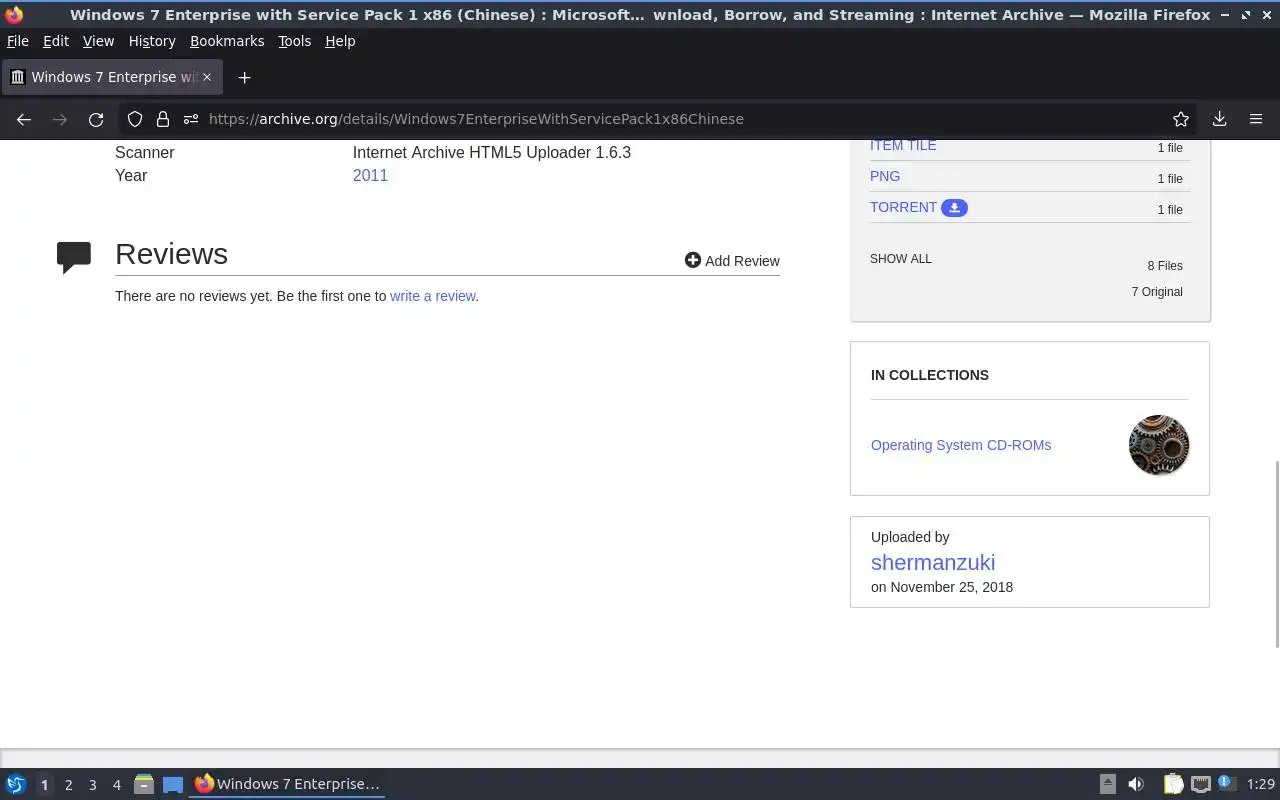This screenshot has height=800, width=1280.
Task: Open the Help menu
Action: 340,41
